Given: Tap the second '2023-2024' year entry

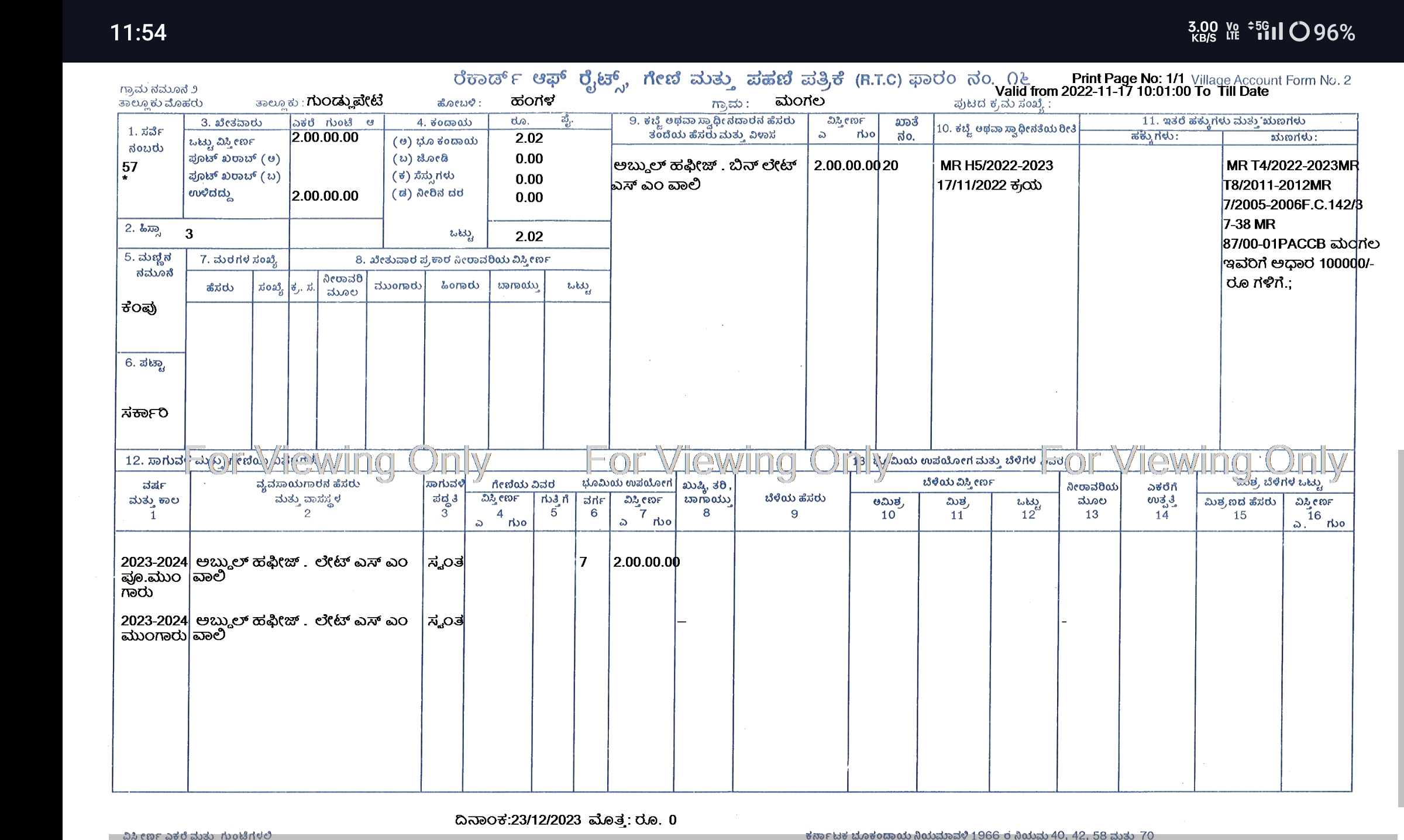Looking at the screenshot, I should 154,621.
